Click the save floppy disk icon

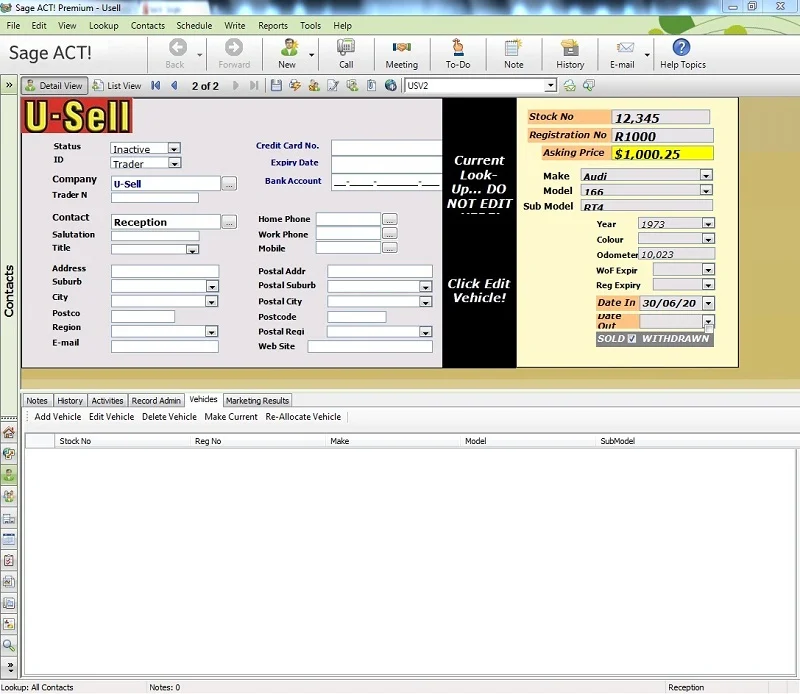pyautogui.click(x=276, y=86)
